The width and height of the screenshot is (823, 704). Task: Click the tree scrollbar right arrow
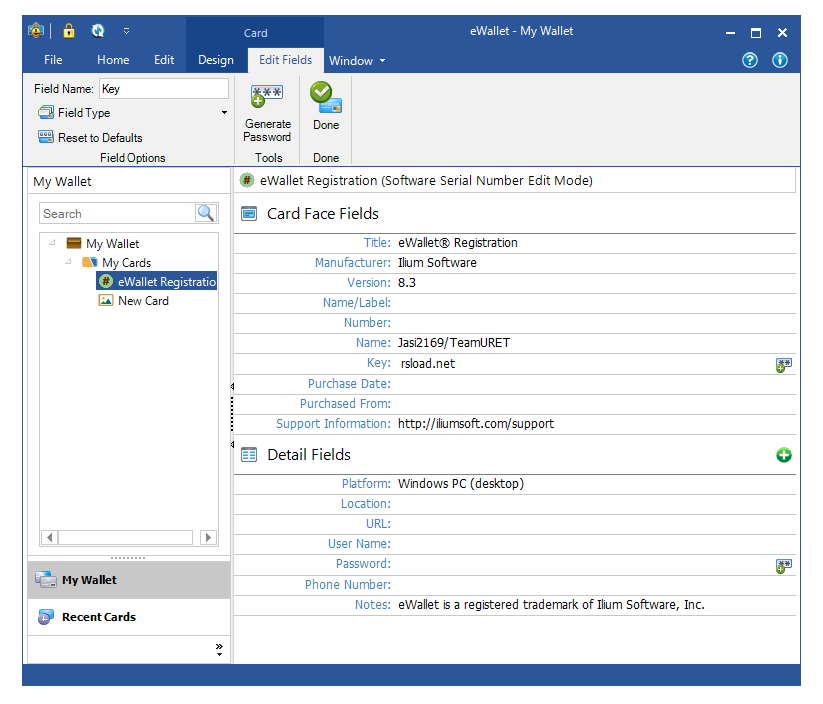[208, 537]
